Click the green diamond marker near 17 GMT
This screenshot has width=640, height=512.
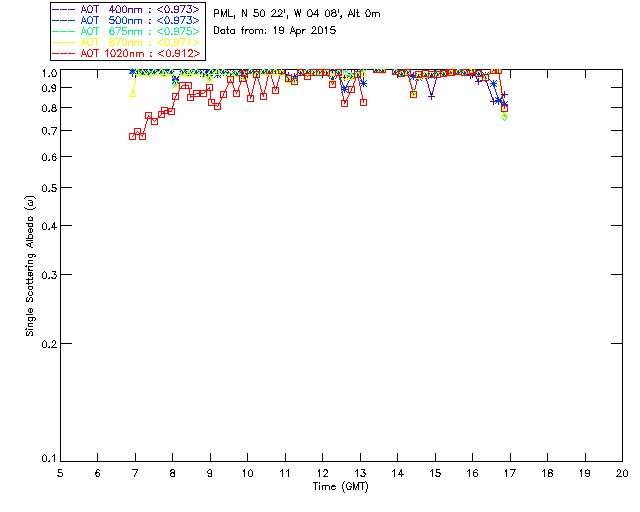[504, 118]
